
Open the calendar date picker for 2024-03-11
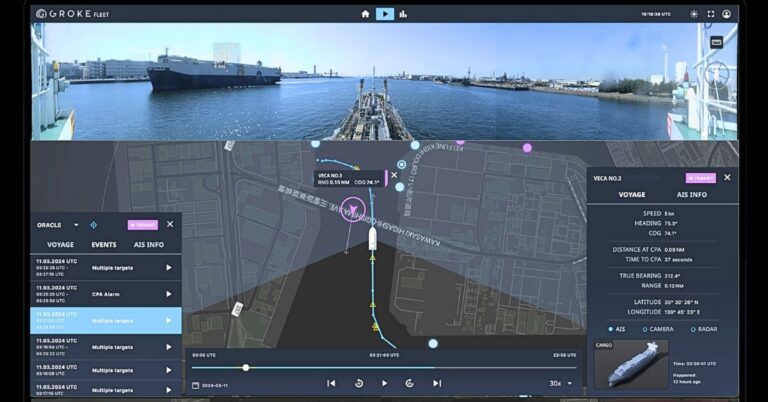click(196, 384)
